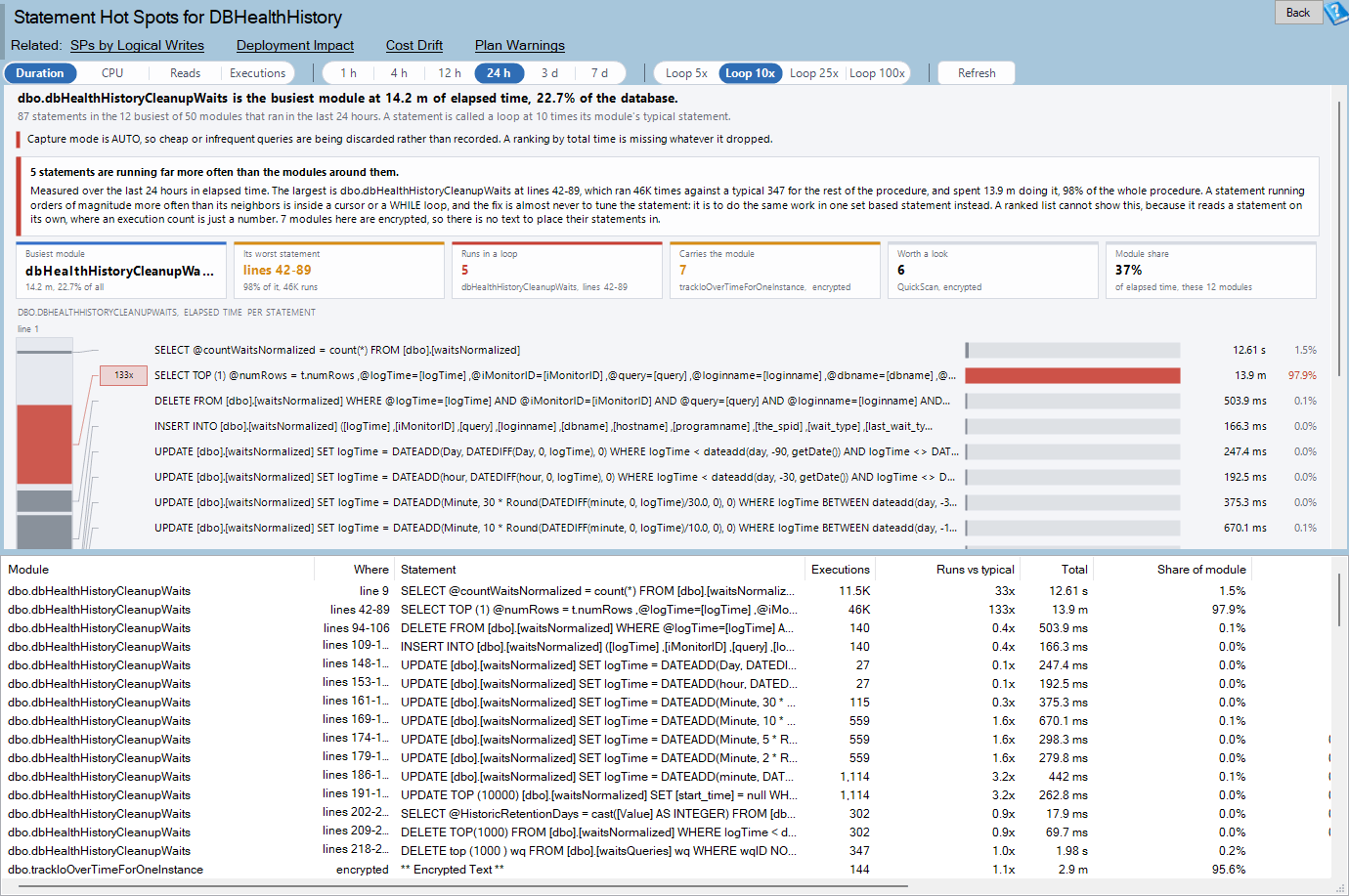Click the Back button

click(x=1298, y=13)
